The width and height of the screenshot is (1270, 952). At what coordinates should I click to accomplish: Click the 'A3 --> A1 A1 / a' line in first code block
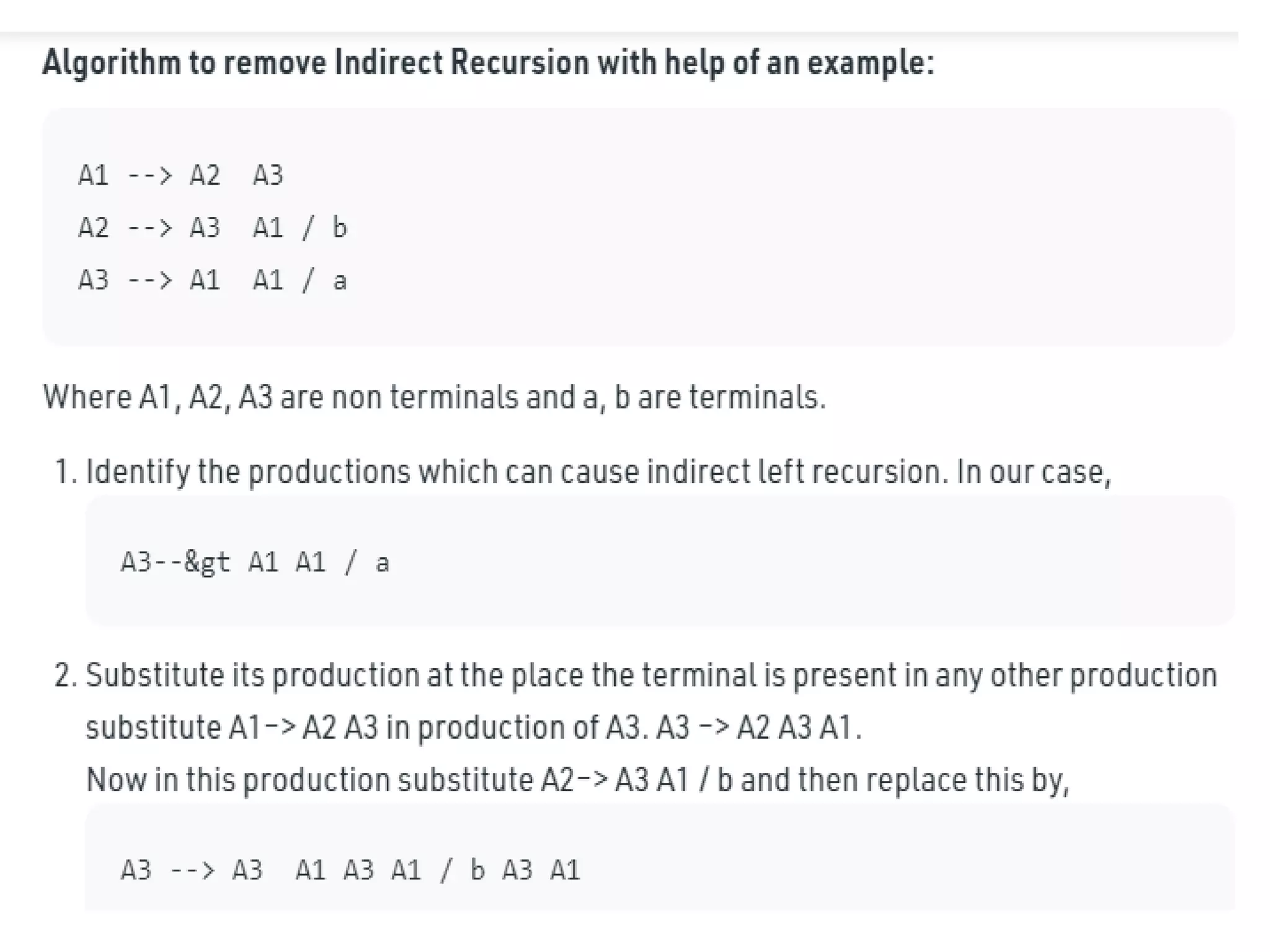point(212,281)
